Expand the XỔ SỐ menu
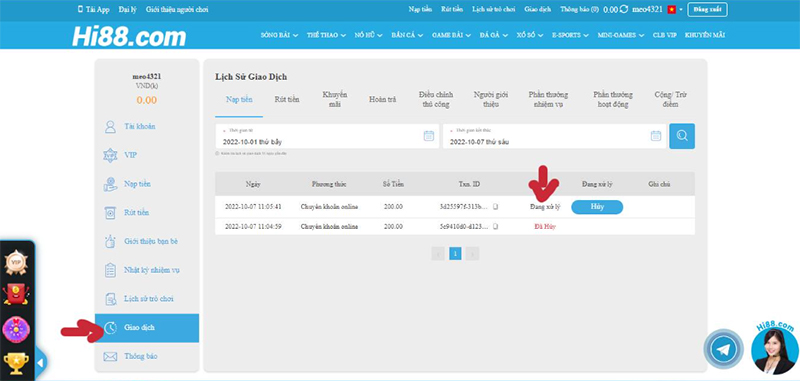This screenshot has width=800, height=381. pyautogui.click(x=530, y=35)
